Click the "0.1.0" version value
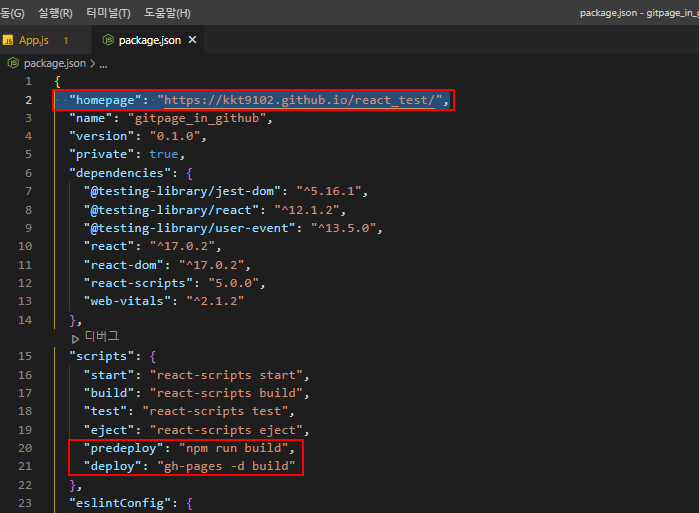699x513 pixels. pos(175,136)
